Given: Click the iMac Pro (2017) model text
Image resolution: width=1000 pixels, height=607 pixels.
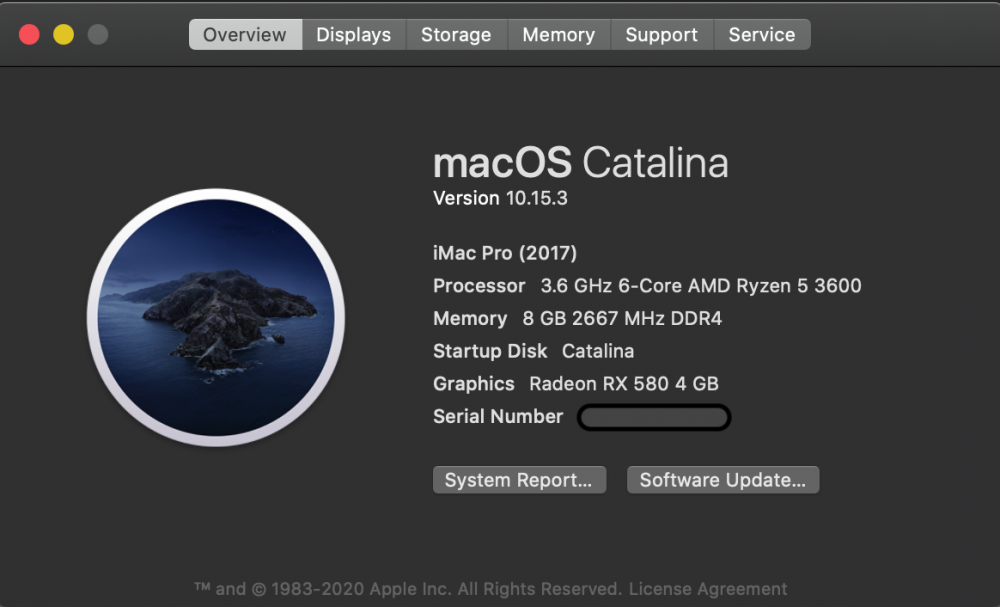Looking at the screenshot, I should tap(505, 253).
